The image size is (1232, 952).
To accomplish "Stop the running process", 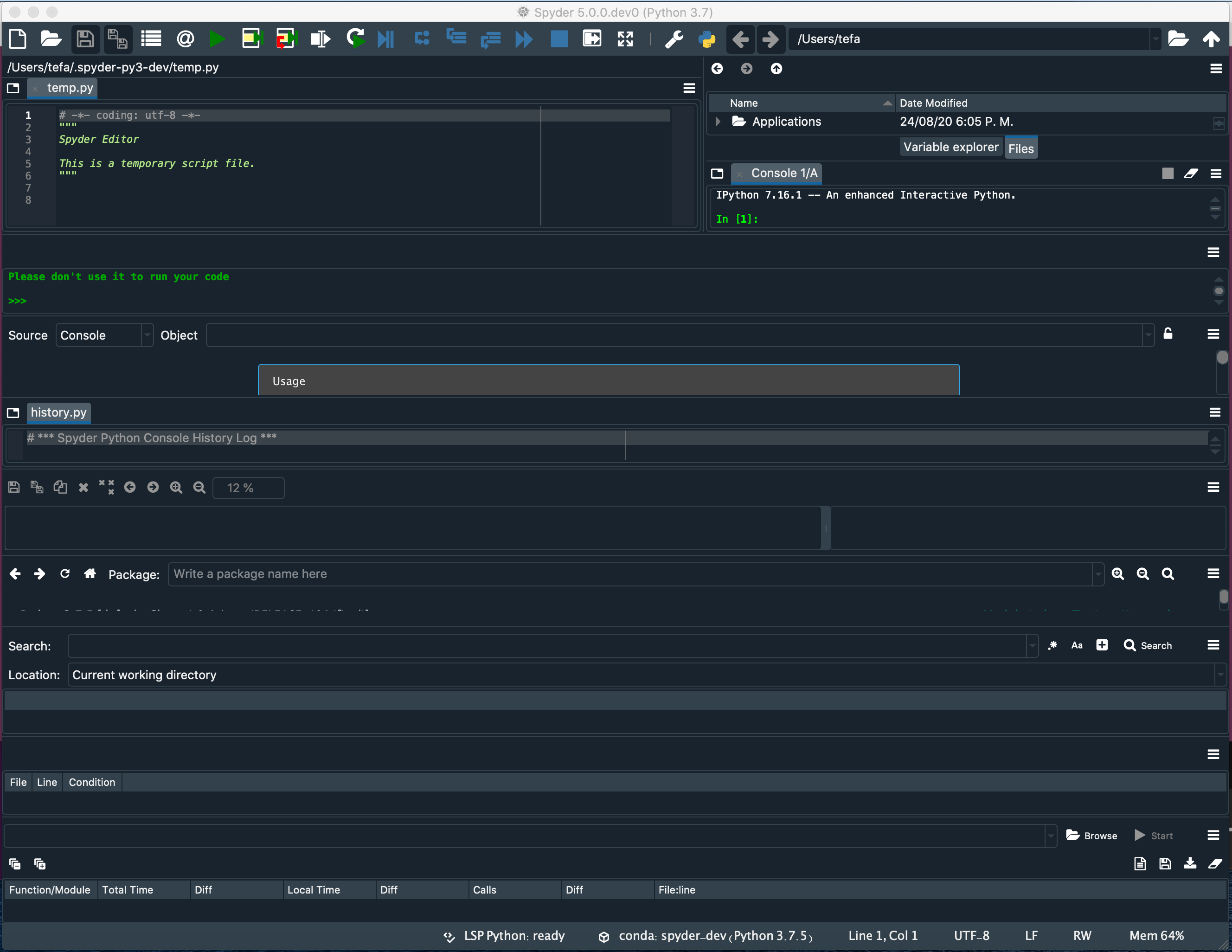I will (x=558, y=39).
